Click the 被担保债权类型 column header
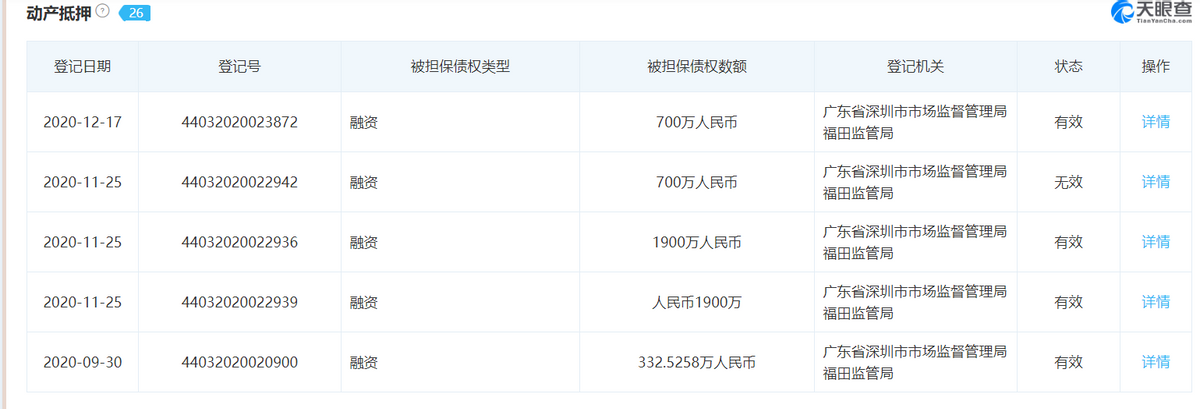The image size is (1200, 409). click(460, 67)
